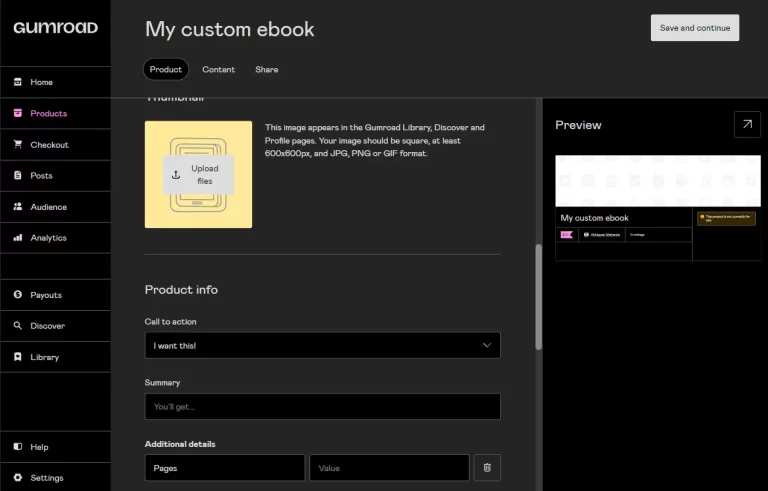Delete the Pages detail row with the trash icon
This screenshot has width=768, height=491.
pos(487,467)
